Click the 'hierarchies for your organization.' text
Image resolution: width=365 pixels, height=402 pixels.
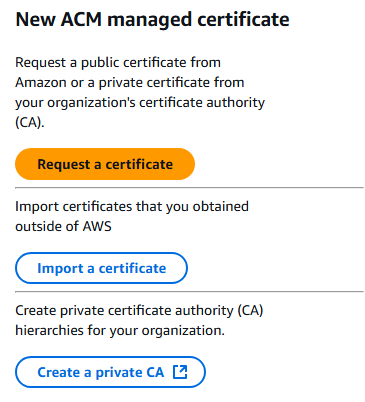[120, 331]
